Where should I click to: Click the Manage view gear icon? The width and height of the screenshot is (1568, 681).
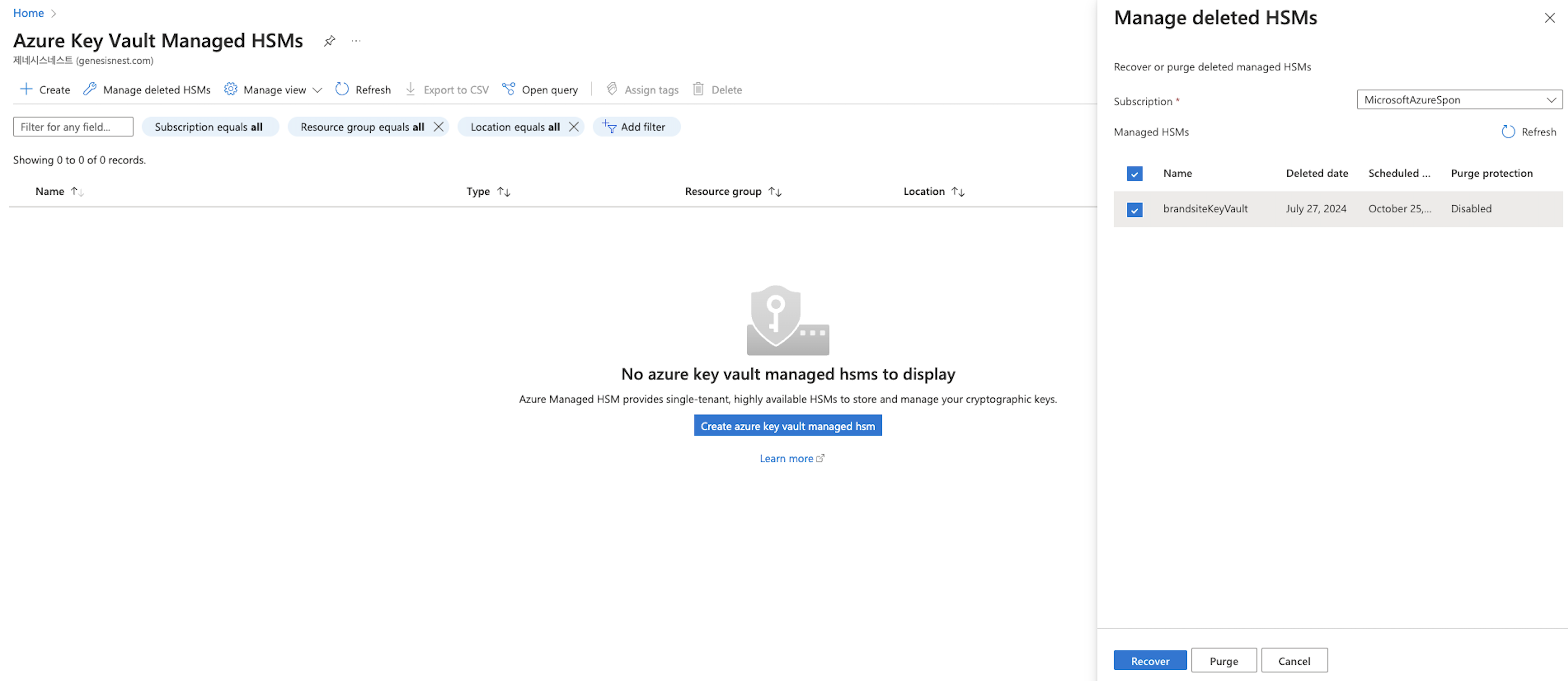click(231, 89)
